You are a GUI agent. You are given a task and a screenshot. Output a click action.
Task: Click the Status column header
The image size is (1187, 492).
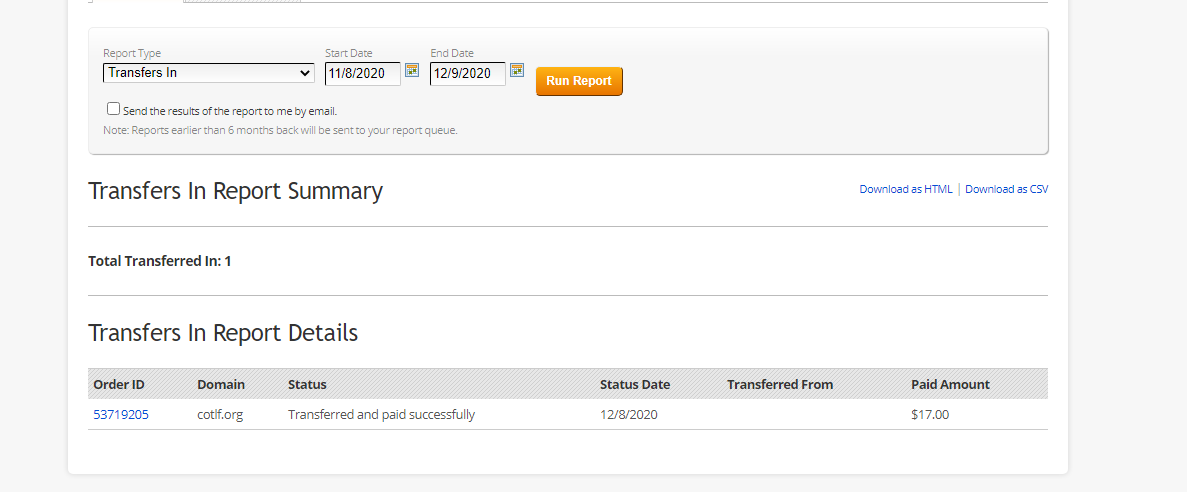coord(307,385)
